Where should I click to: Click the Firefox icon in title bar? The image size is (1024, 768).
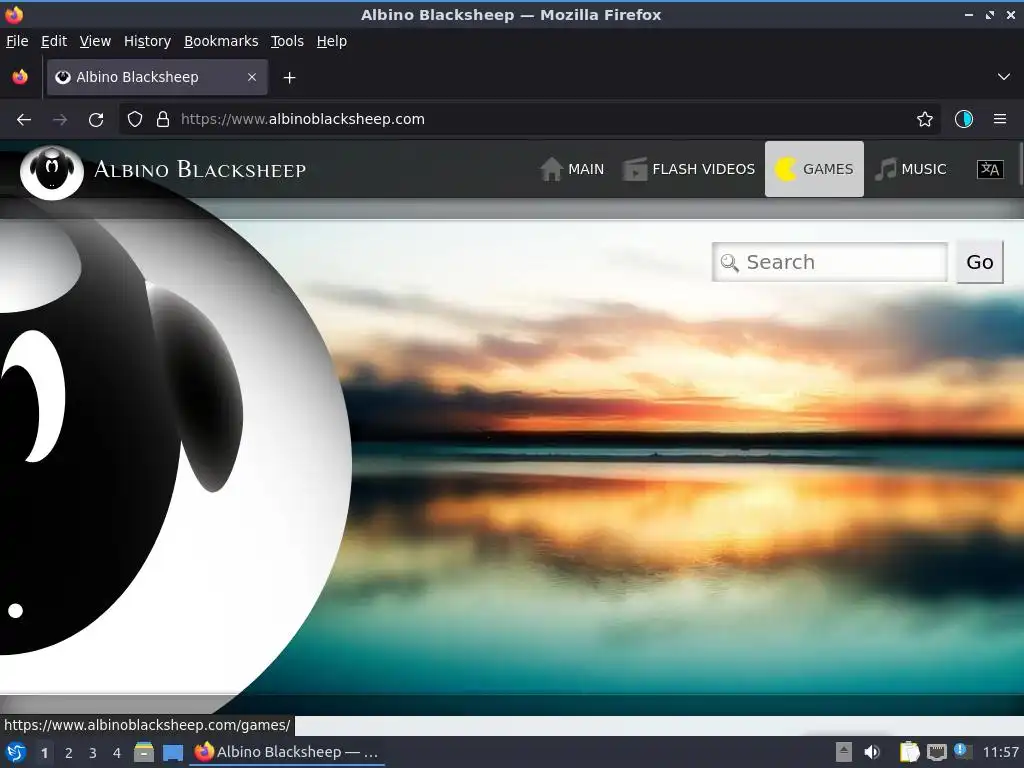click(x=14, y=14)
